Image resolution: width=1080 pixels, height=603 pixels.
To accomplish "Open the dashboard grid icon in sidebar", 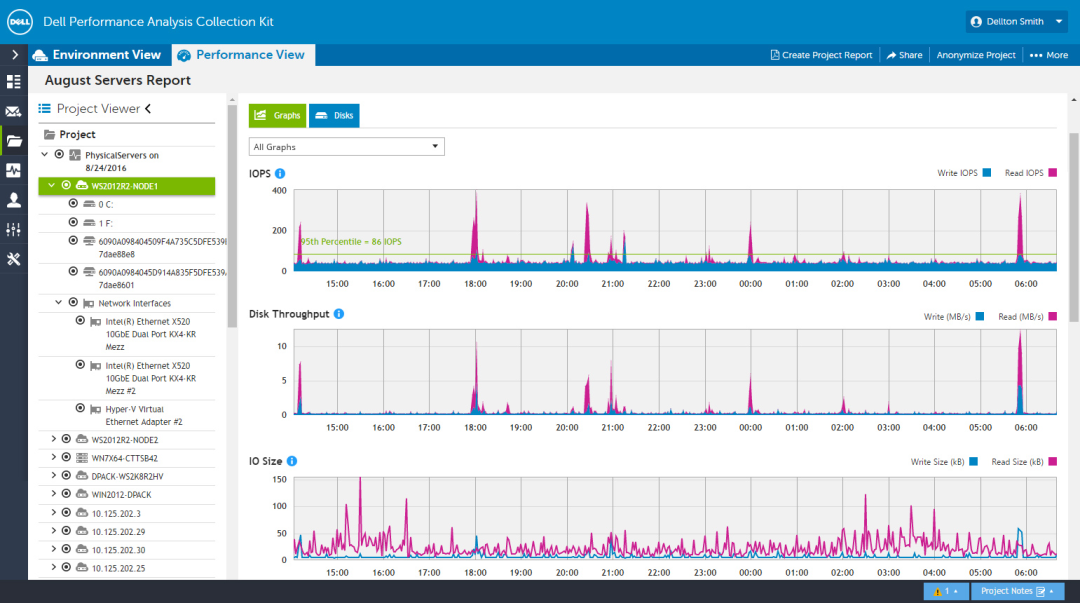I will click(13, 81).
